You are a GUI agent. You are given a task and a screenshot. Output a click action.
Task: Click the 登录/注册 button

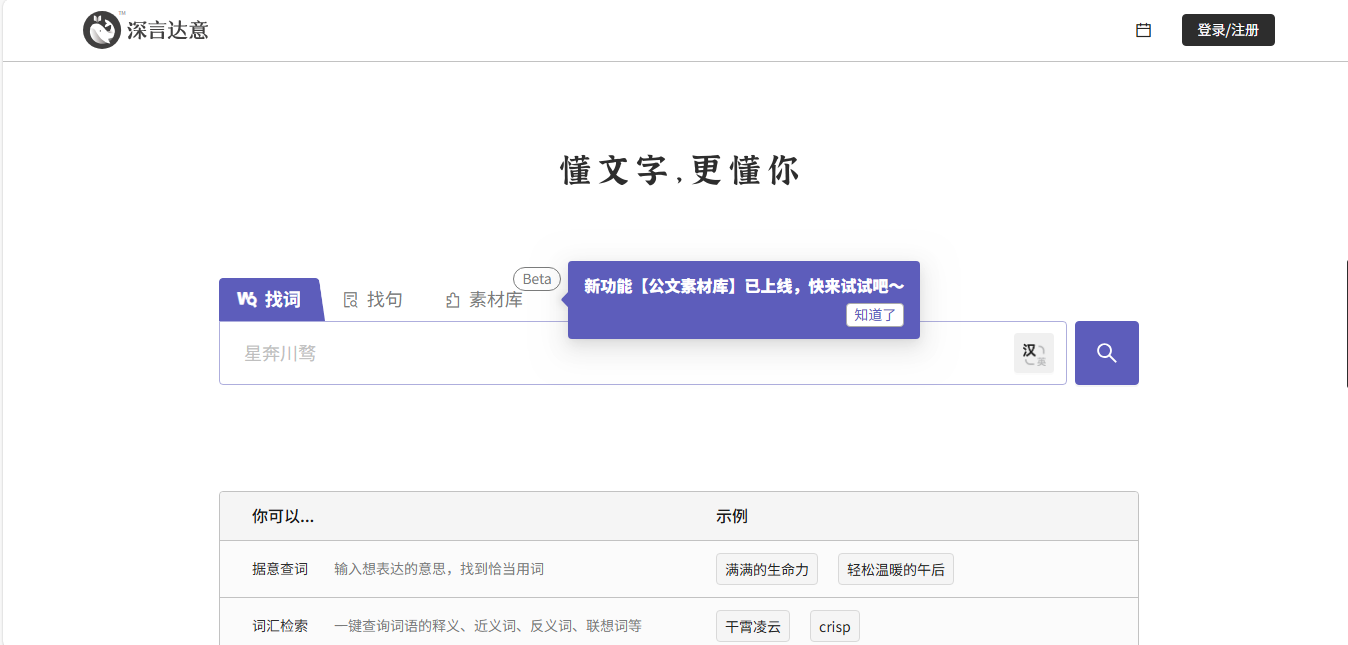point(1228,30)
